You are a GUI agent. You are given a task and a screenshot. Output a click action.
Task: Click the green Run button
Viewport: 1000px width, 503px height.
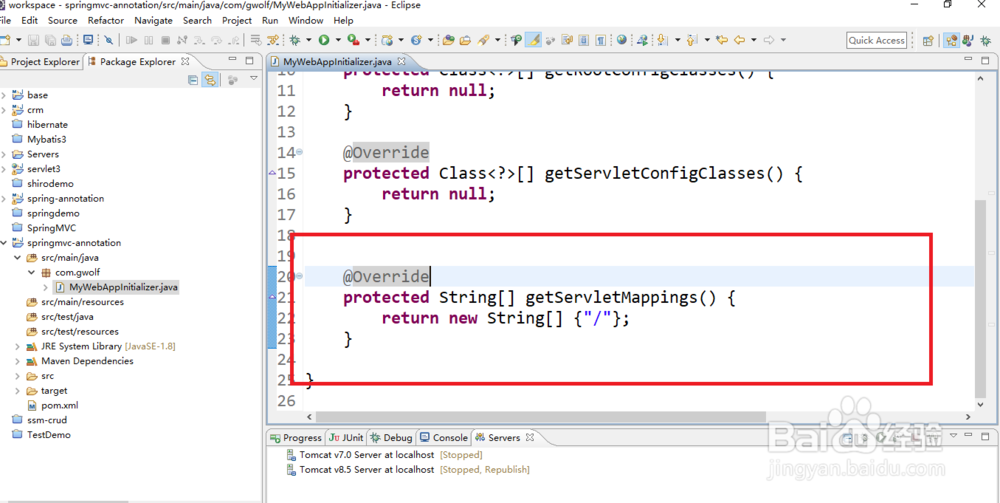pos(324,40)
